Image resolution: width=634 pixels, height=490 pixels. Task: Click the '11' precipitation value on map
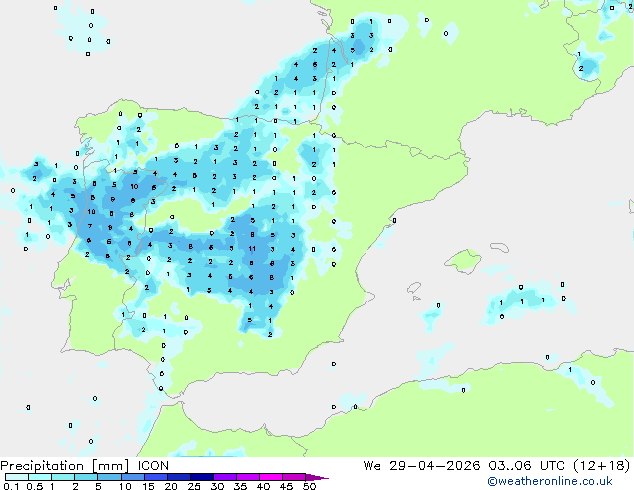click(x=252, y=249)
